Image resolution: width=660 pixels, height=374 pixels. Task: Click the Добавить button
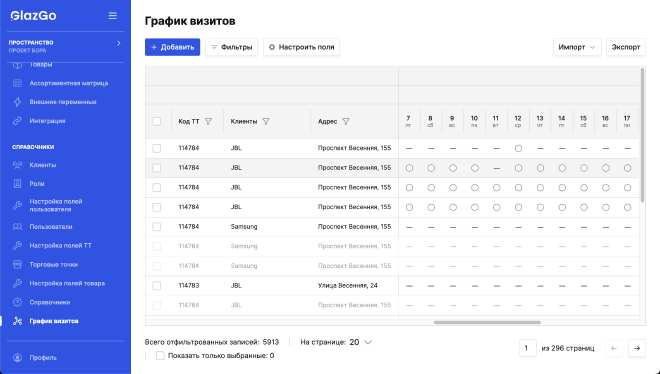172,47
